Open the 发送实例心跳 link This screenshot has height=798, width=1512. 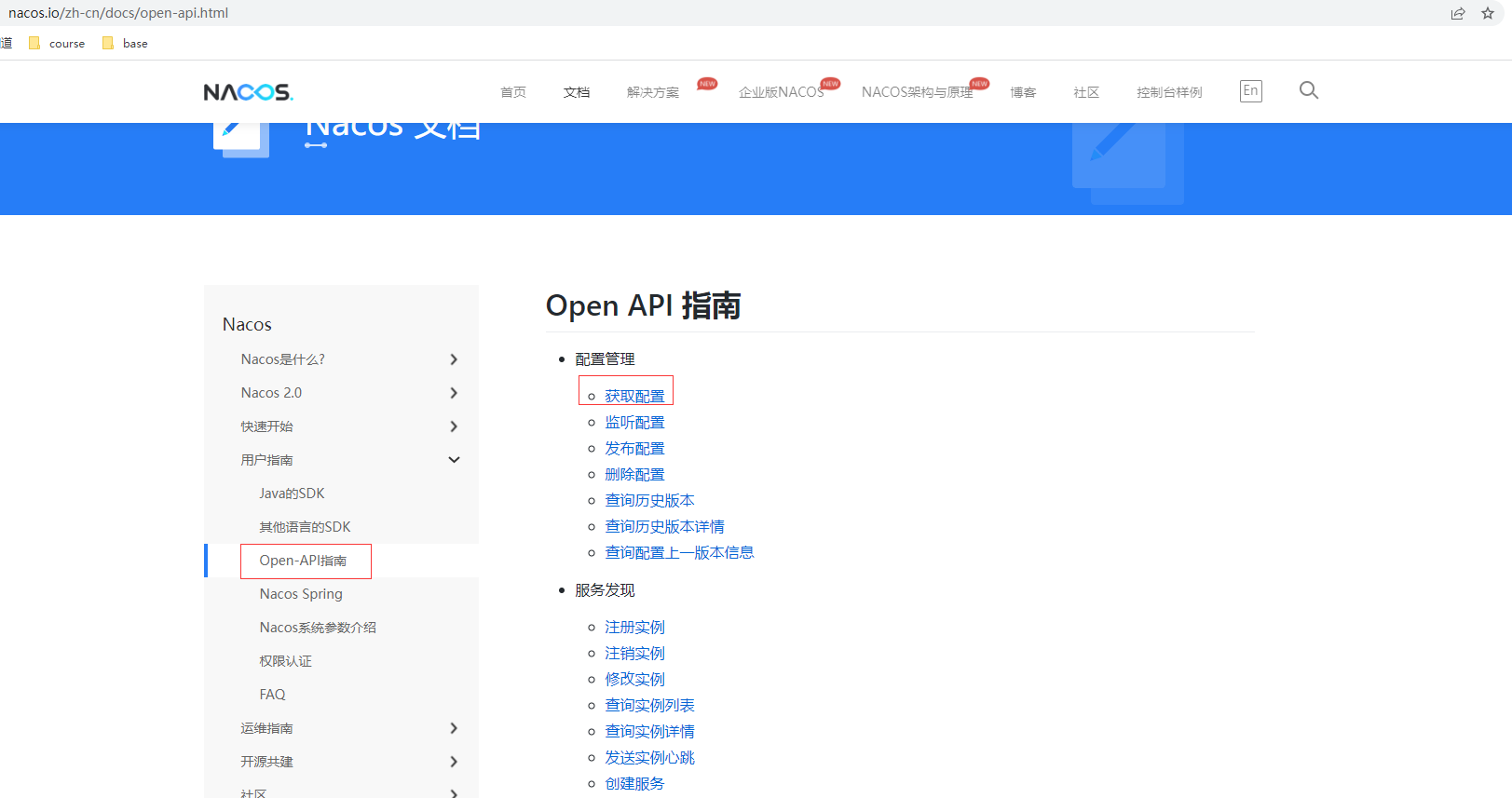(650, 758)
